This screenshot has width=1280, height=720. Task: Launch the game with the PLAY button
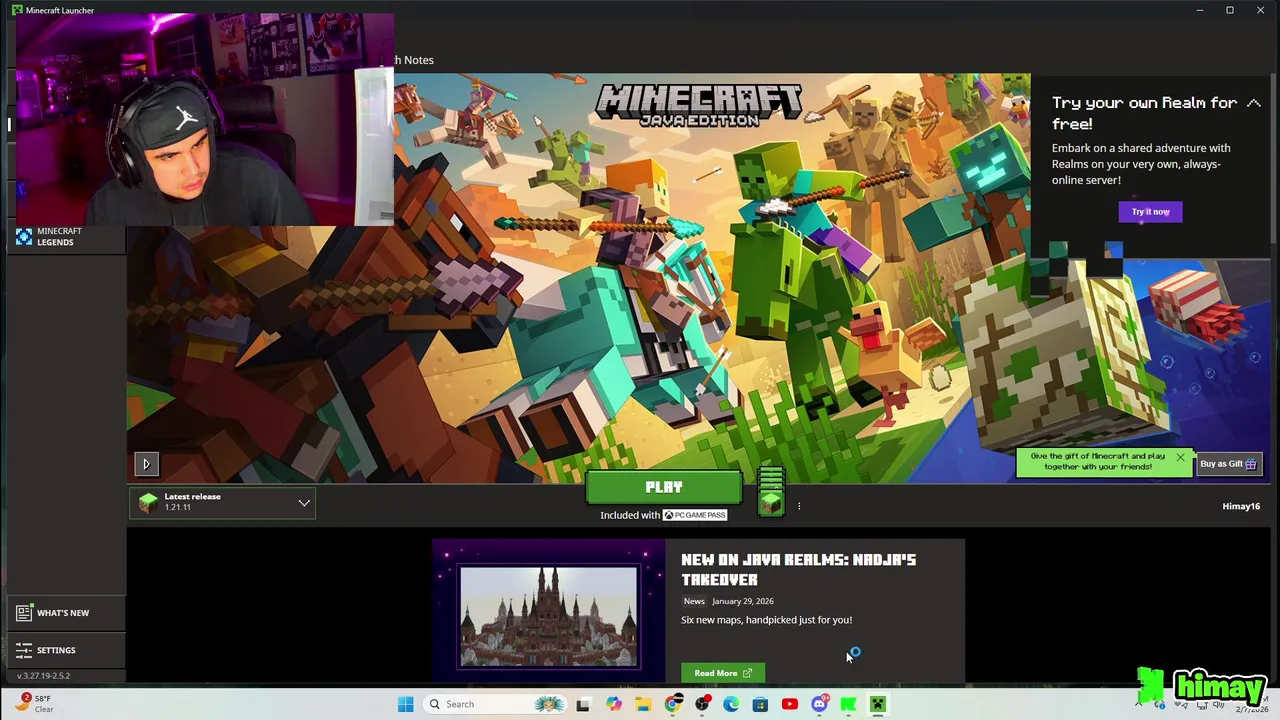[x=664, y=487]
